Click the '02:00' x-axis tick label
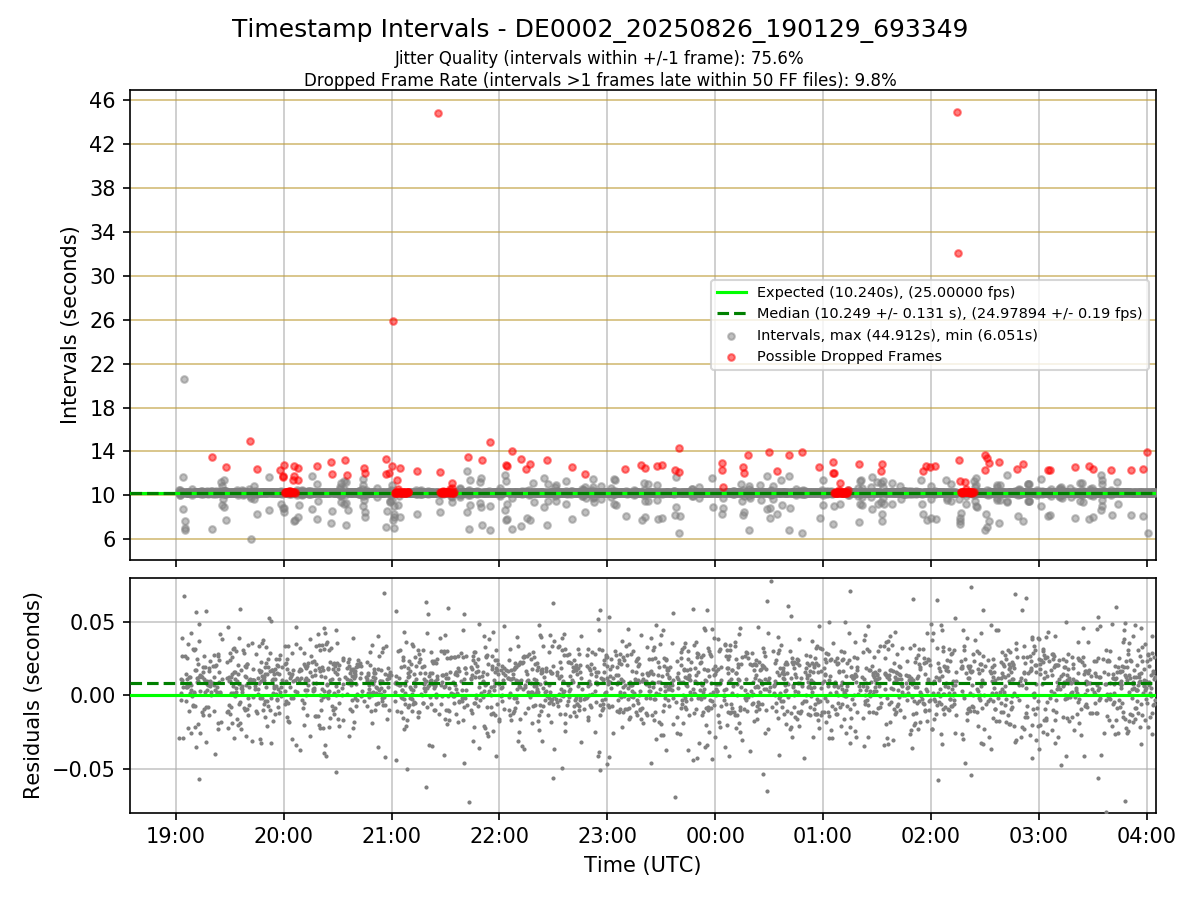 (931, 835)
